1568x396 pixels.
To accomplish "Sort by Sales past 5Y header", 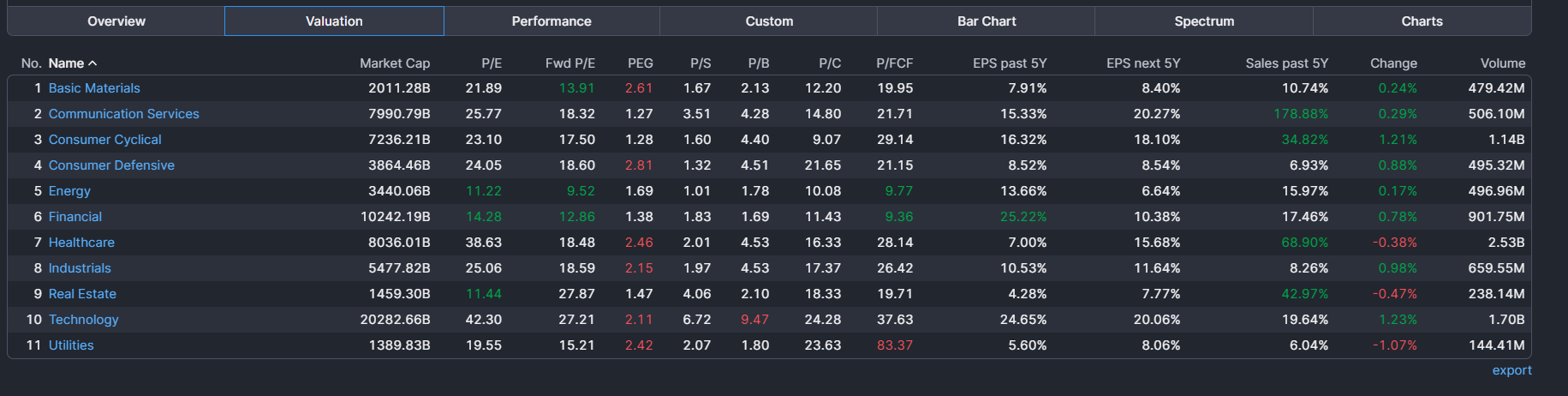I will (1286, 63).
